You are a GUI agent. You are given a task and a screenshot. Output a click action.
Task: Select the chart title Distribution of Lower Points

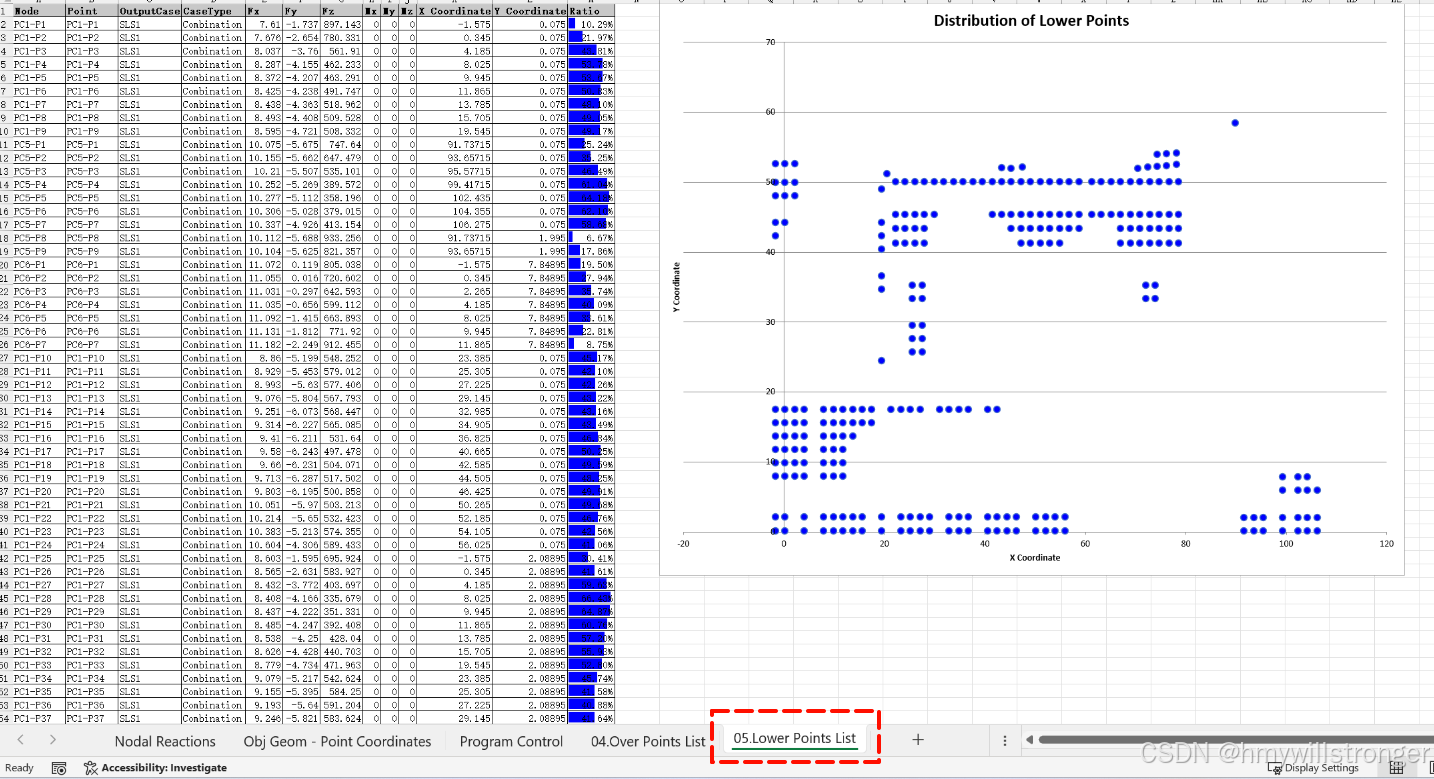pyautogui.click(x=1031, y=20)
